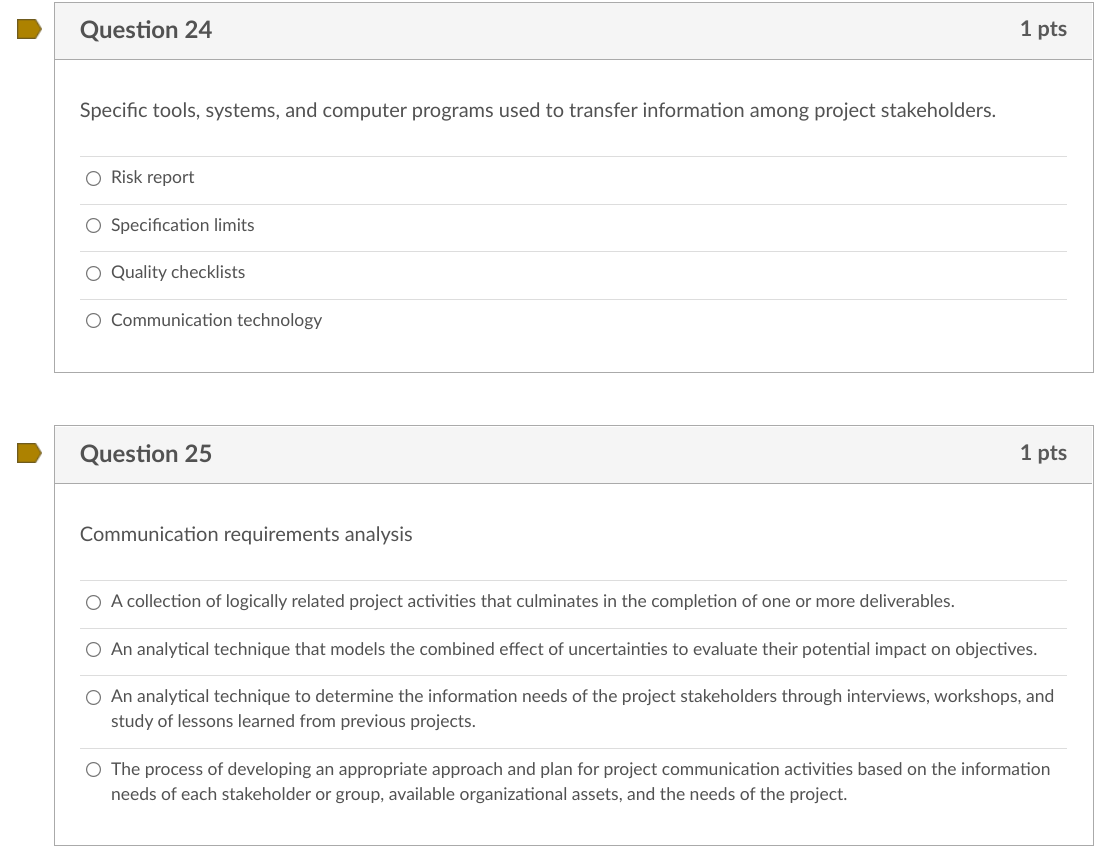Select radio for interviews and workshops technique

93,697
